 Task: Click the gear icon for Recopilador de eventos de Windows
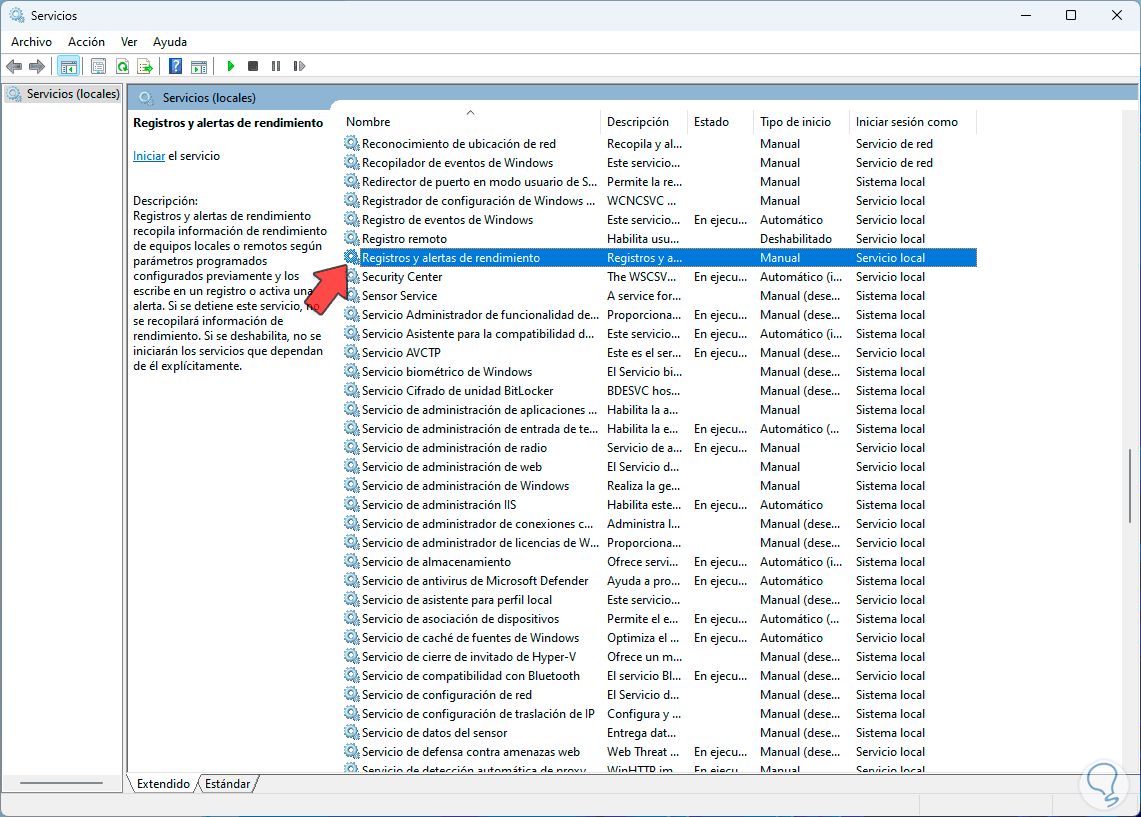(351, 162)
